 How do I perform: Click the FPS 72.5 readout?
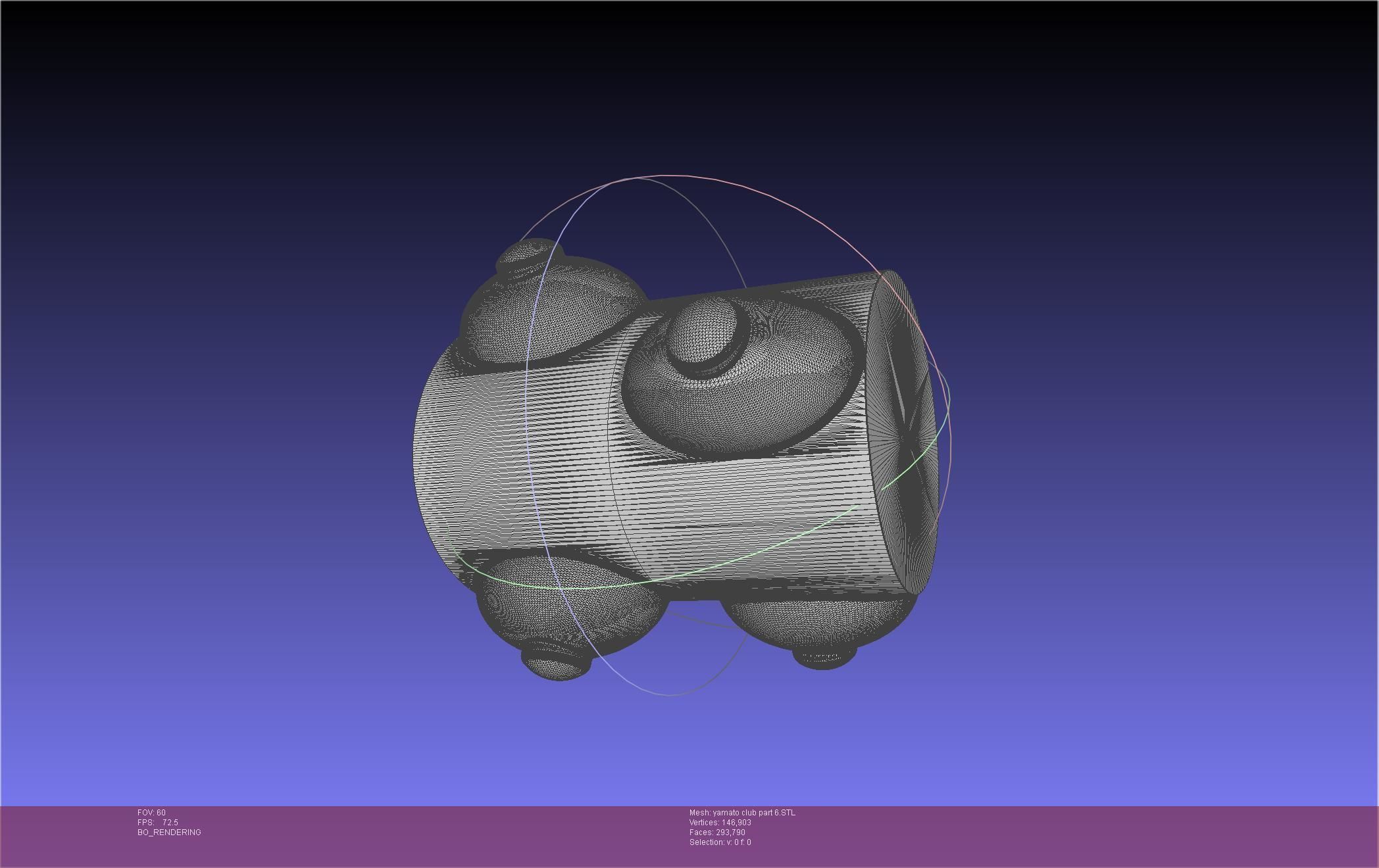tap(158, 823)
